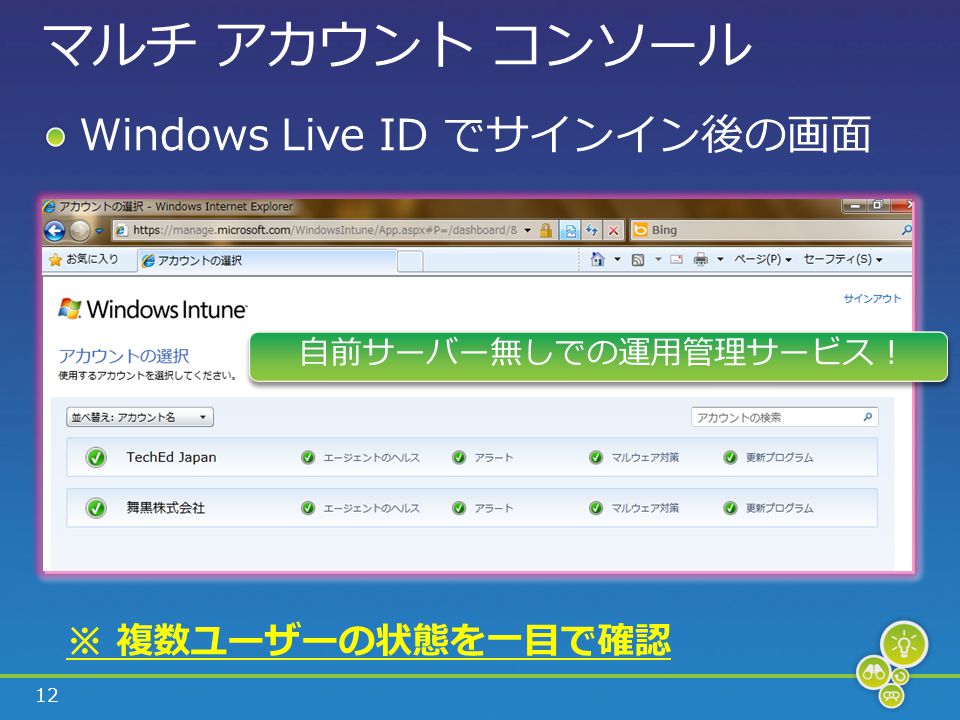Open the Home button dropdown arrow
The image size is (960, 720).
[617, 260]
